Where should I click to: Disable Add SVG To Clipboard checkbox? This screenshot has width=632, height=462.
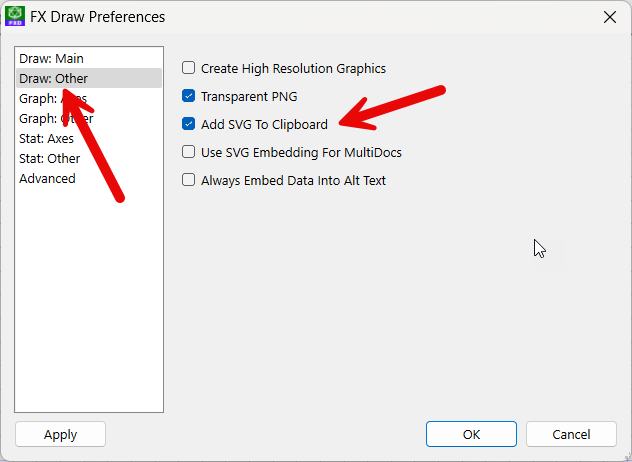tap(188, 124)
